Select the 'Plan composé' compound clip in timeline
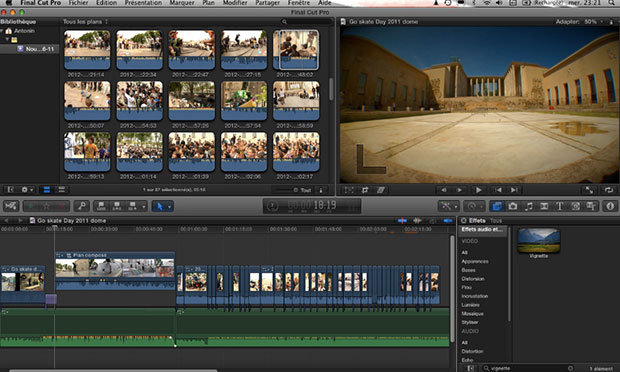 (115, 271)
